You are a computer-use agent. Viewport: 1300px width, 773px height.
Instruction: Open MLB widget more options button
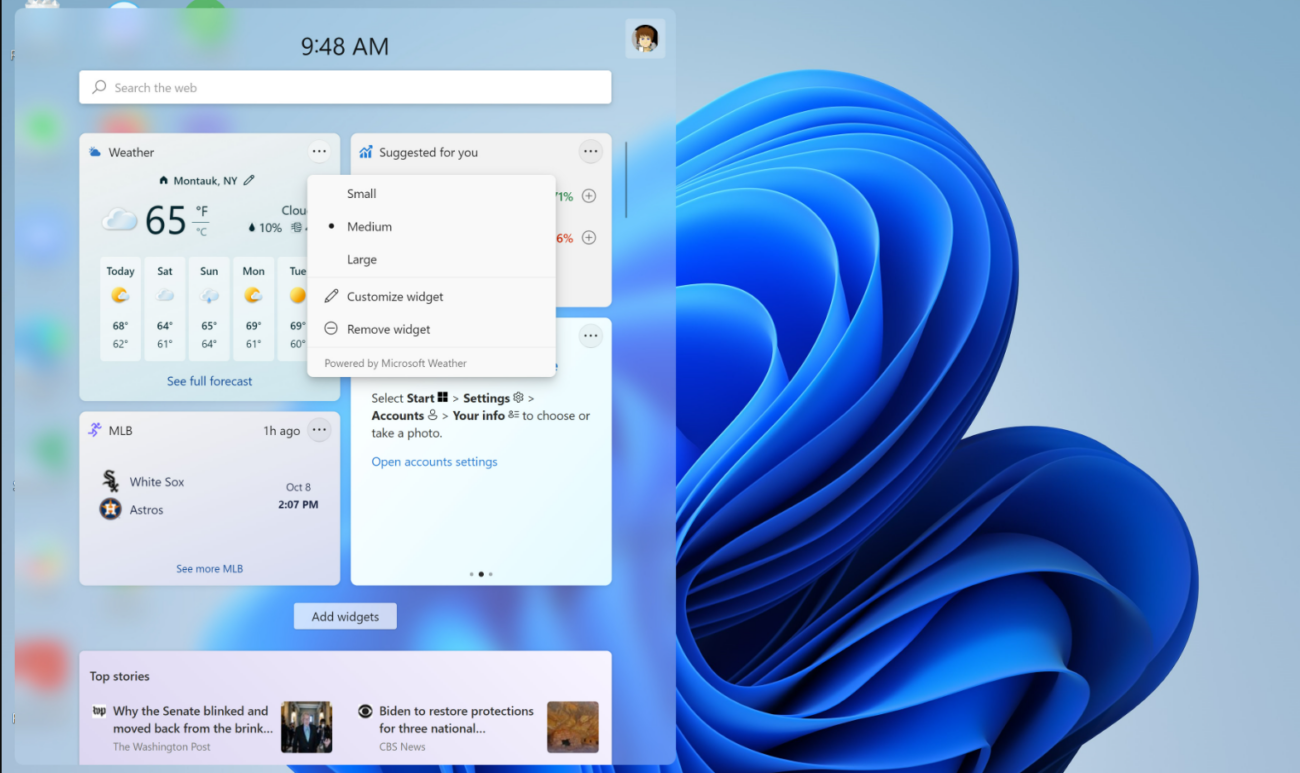319,430
